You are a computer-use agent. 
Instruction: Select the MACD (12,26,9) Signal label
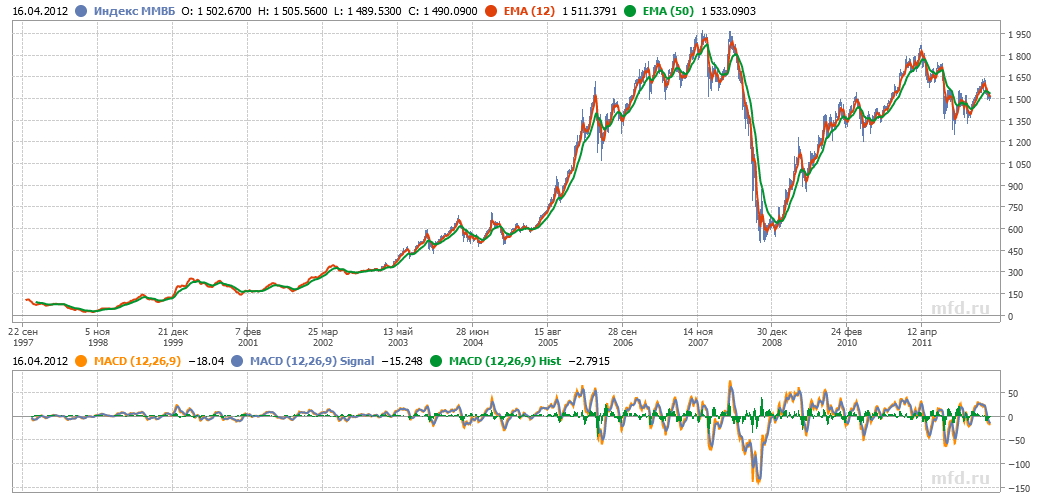[x=312, y=360]
